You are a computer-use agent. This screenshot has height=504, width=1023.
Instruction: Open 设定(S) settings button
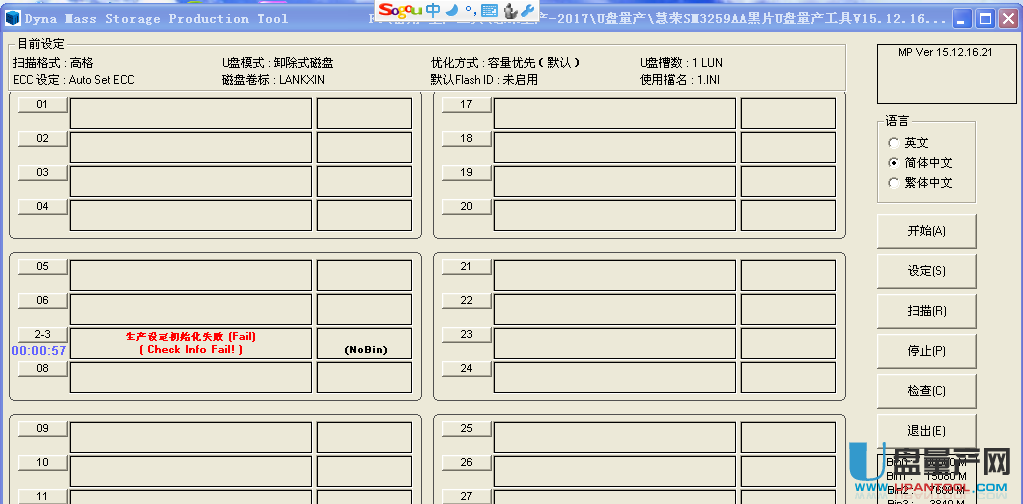coord(926,271)
